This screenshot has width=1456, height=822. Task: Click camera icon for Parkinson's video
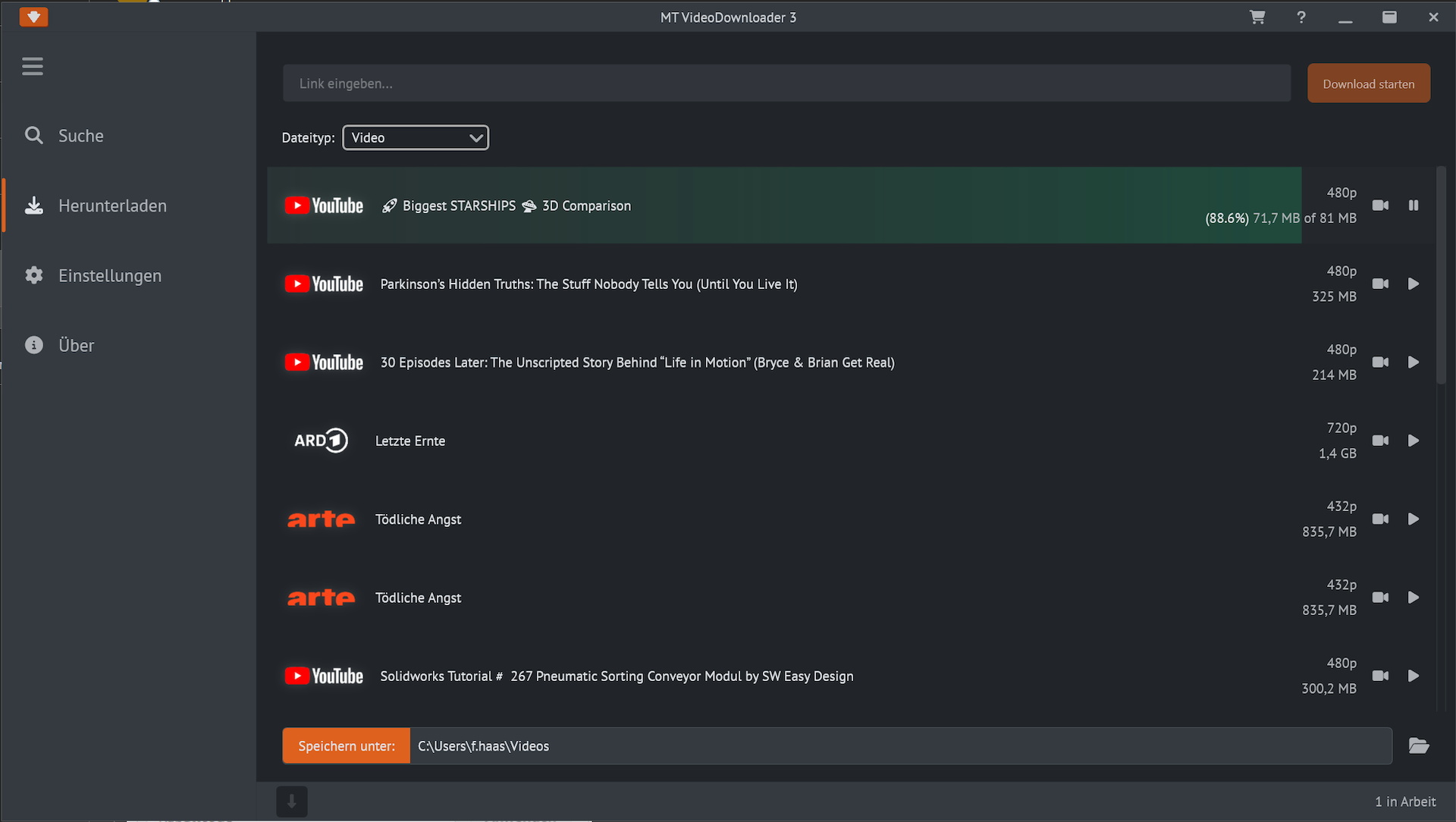pyautogui.click(x=1380, y=284)
